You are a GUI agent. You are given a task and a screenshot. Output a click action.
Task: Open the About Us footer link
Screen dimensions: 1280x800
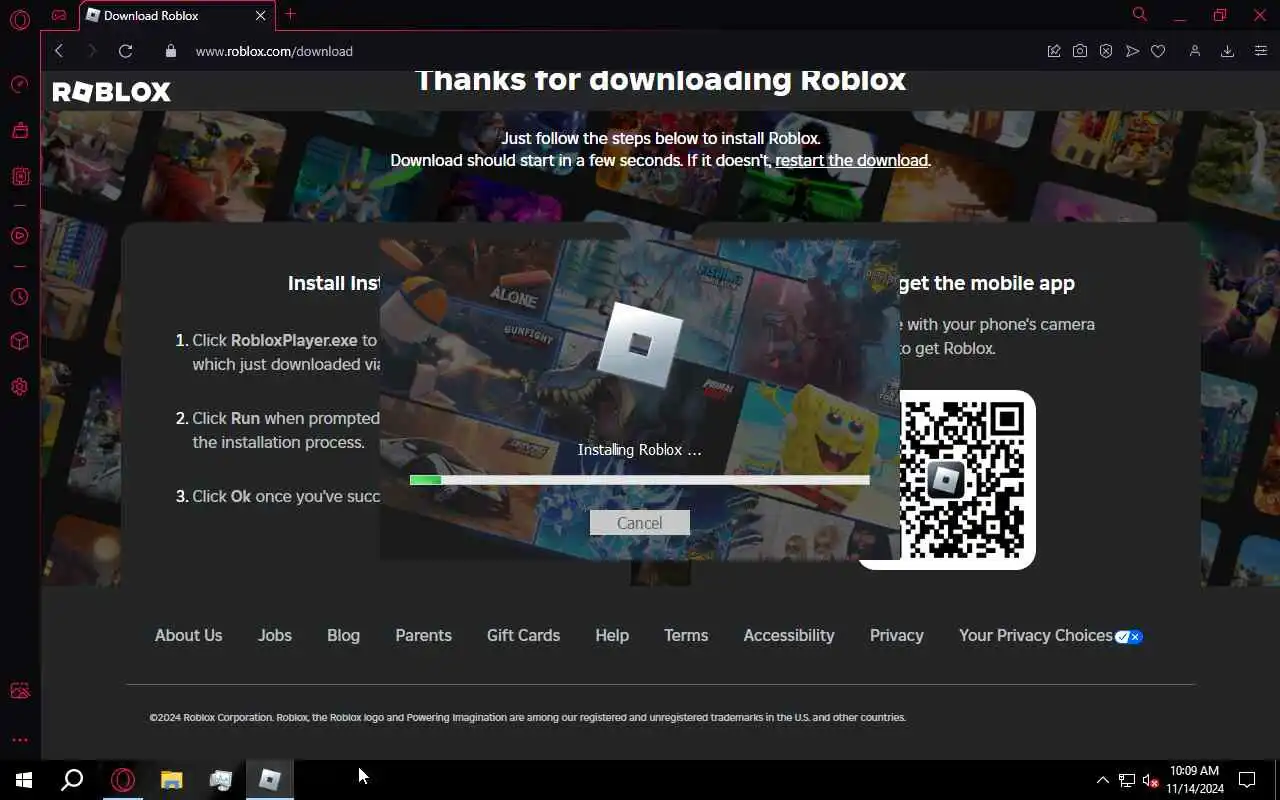coord(188,635)
